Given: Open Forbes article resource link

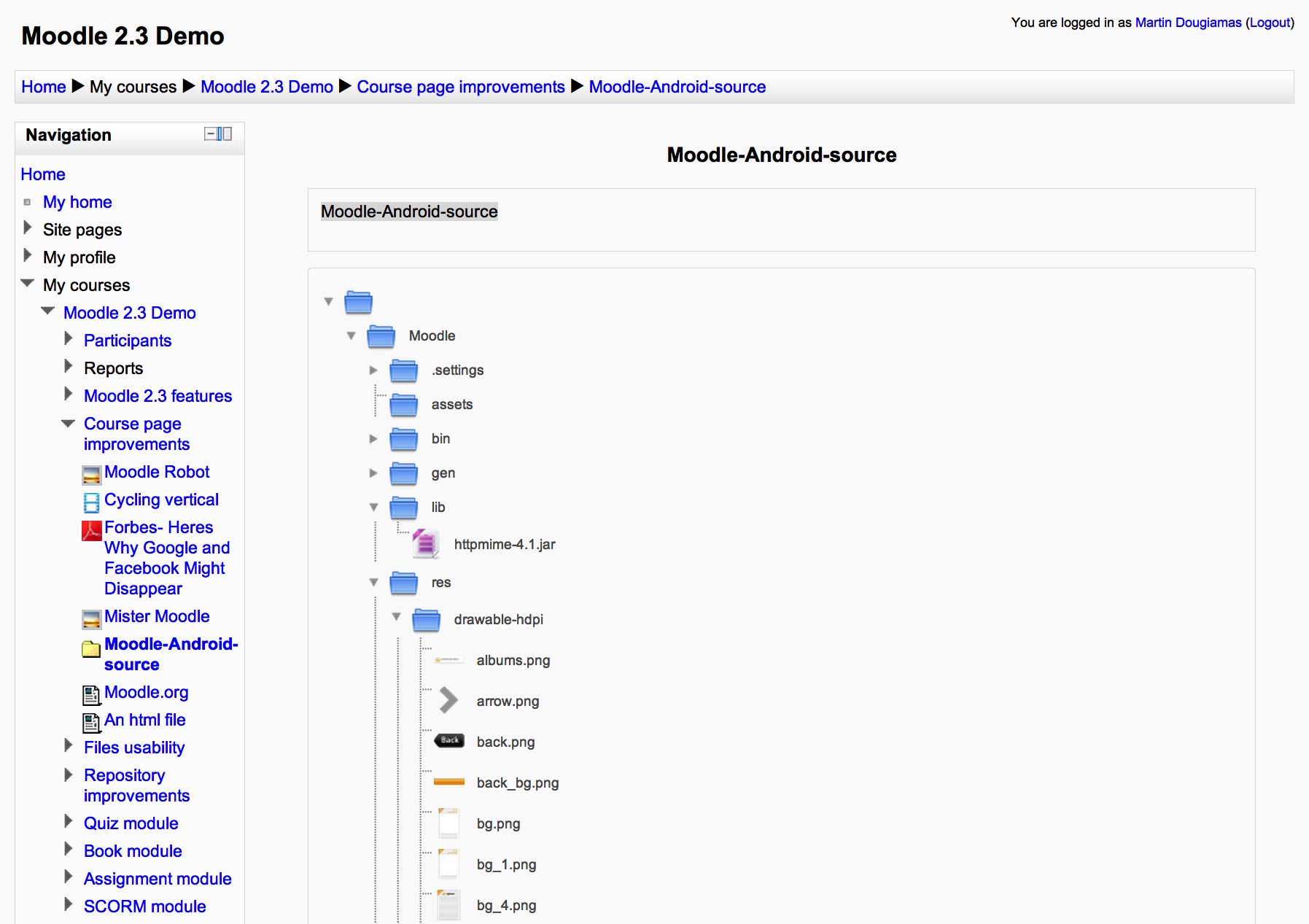Looking at the screenshot, I should (167, 558).
